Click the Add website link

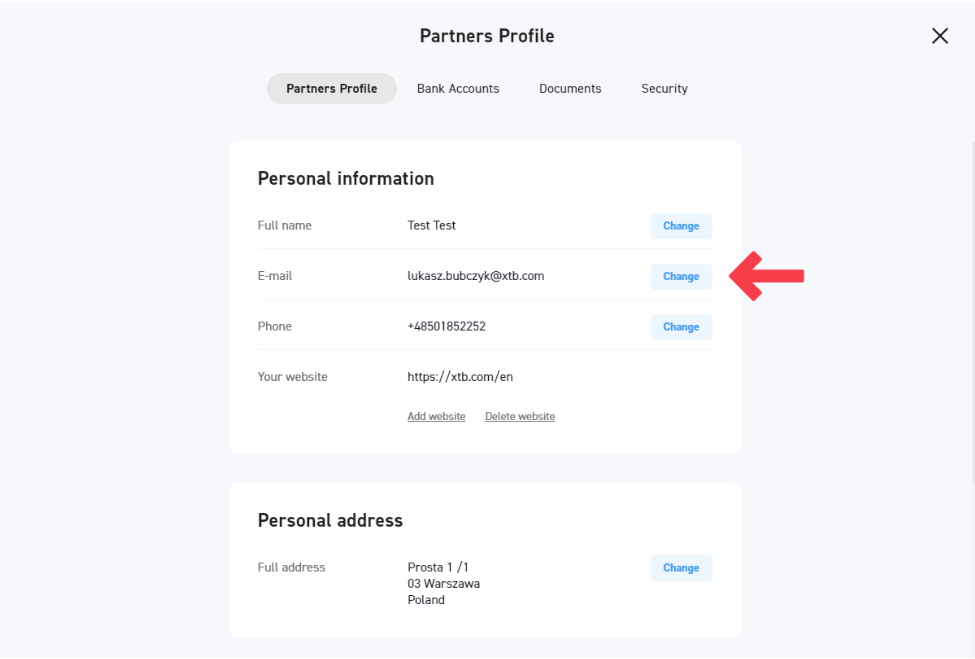(x=436, y=416)
